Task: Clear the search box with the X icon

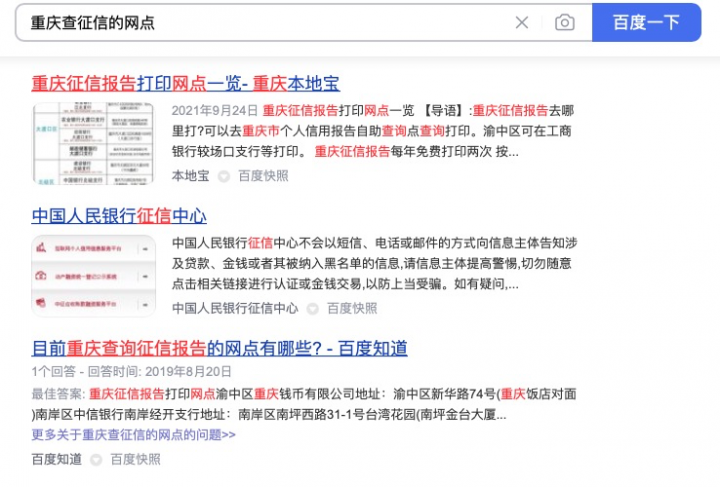Action: click(x=522, y=22)
